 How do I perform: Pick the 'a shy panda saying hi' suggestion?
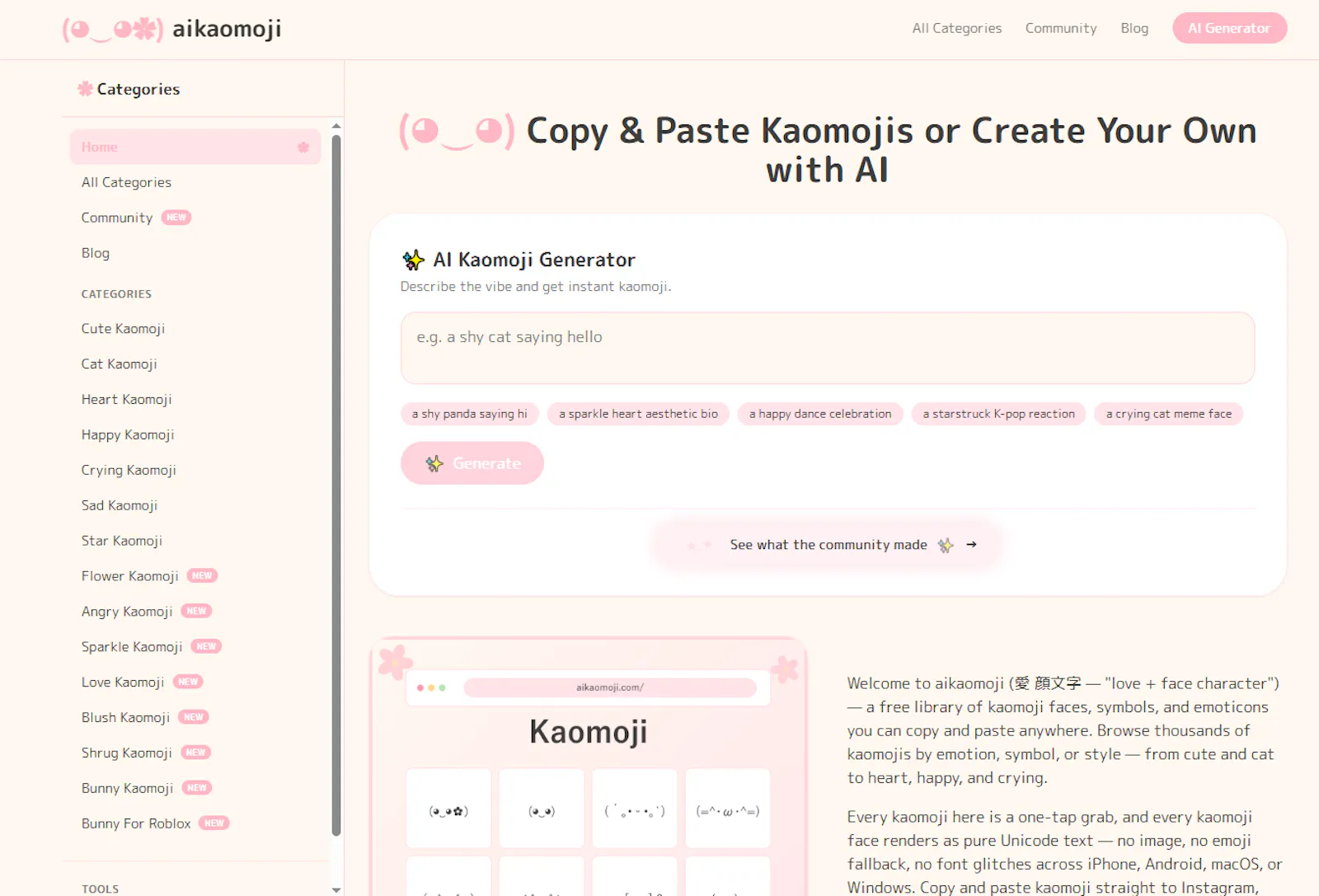coord(470,414)
